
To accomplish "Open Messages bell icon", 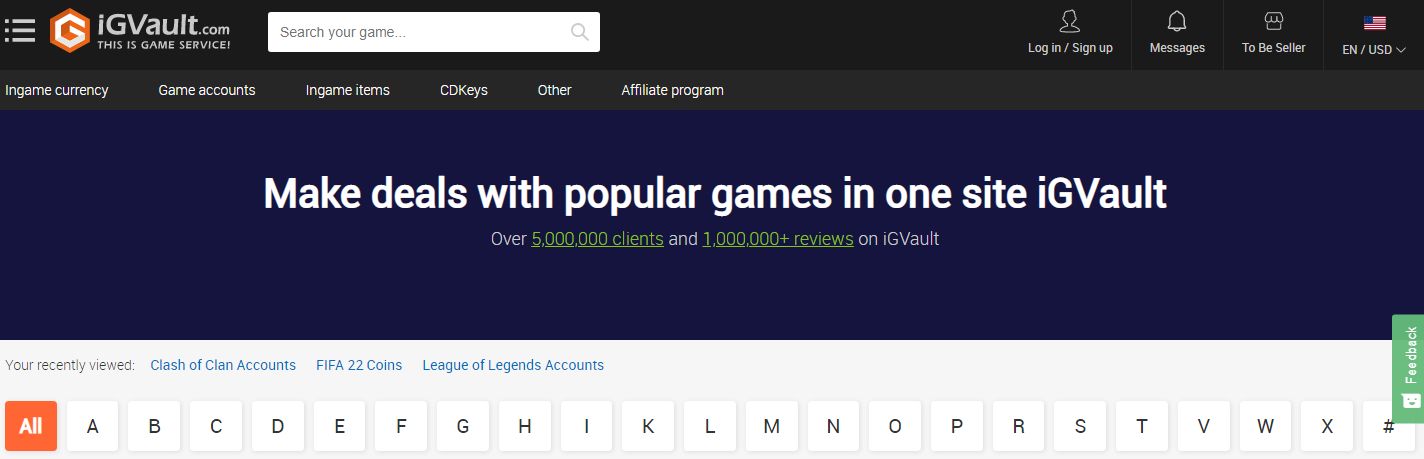I will (x=1177, y=21).
